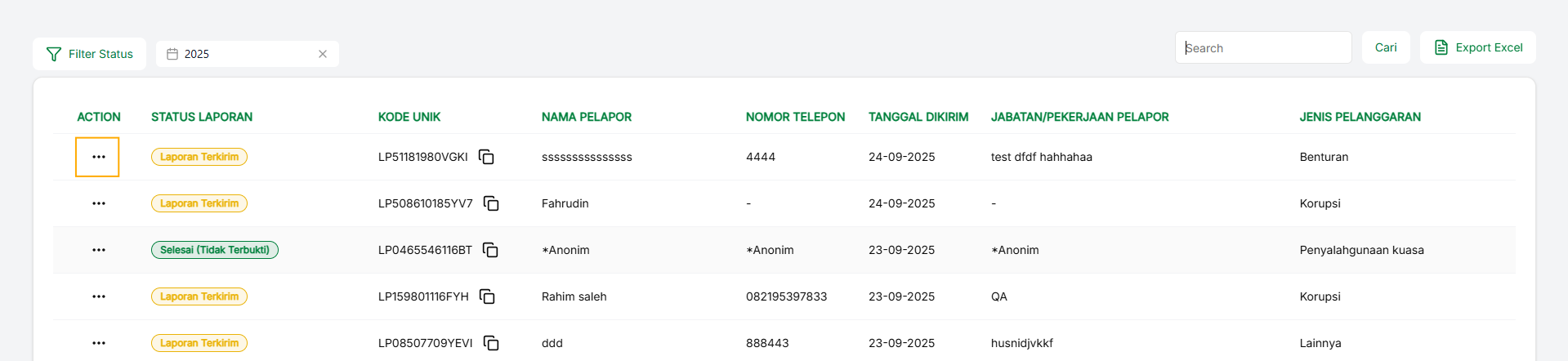1568x361 pixels.
Task: Click the Selesai (Tidak Terbukti) status badge
Action: point(215,250)
